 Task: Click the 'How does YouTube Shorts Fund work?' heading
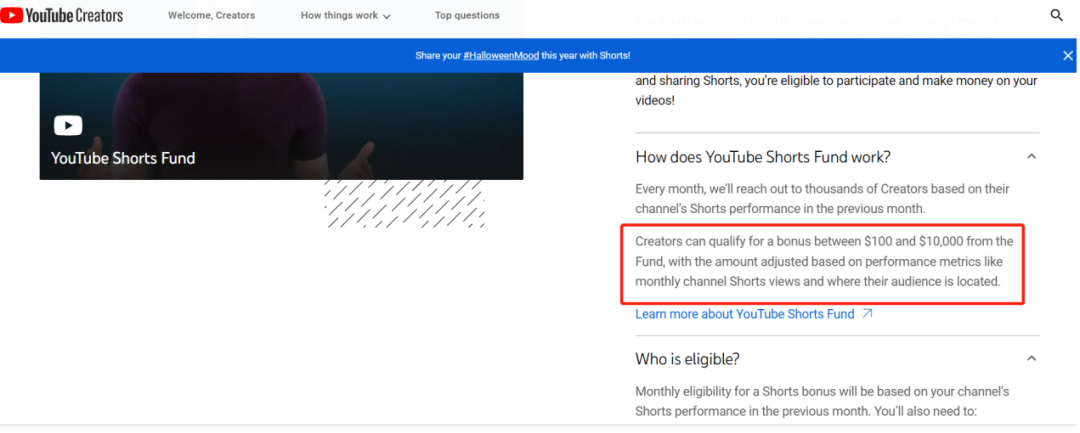click(762, 157)
